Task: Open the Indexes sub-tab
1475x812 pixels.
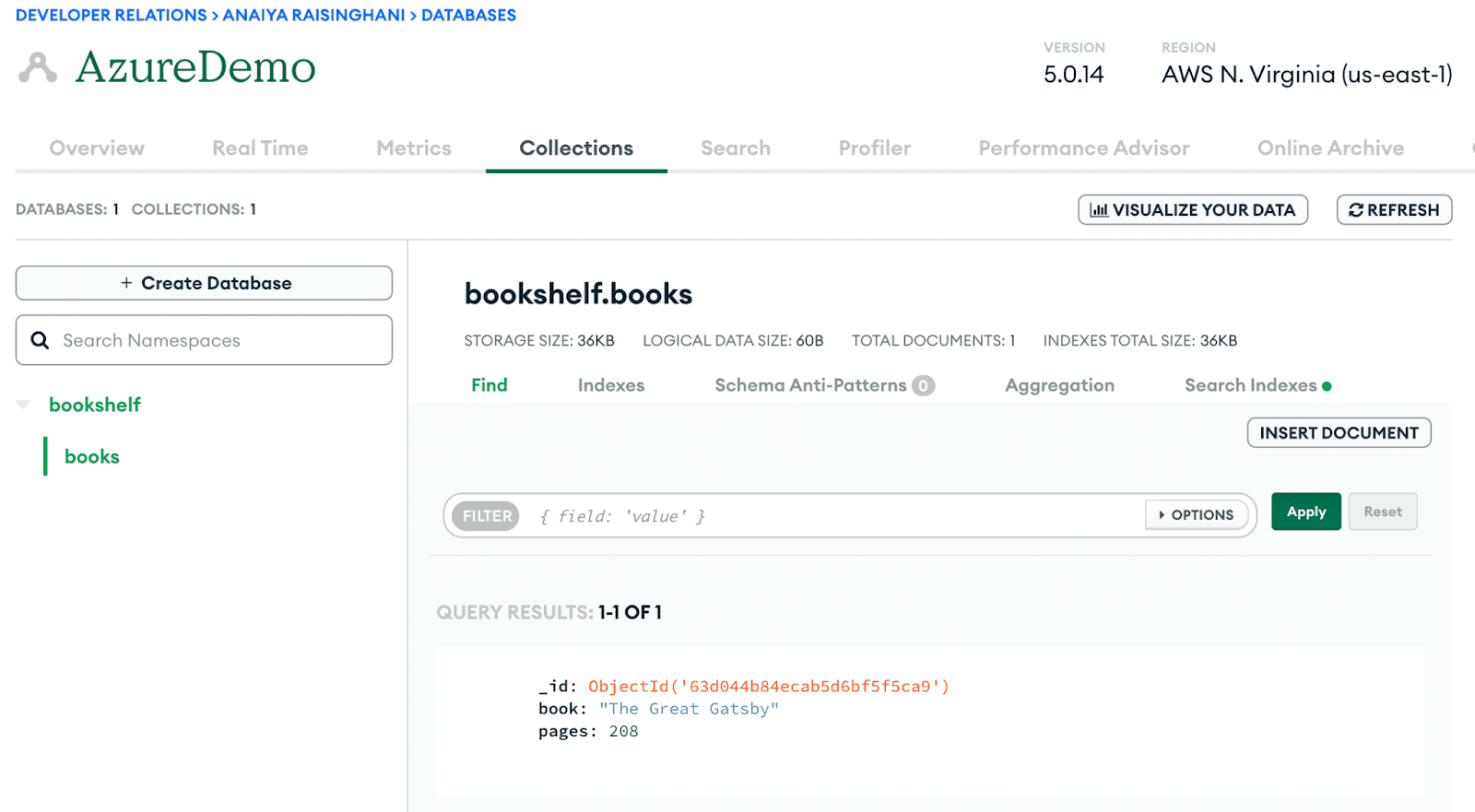Action: 611,385
